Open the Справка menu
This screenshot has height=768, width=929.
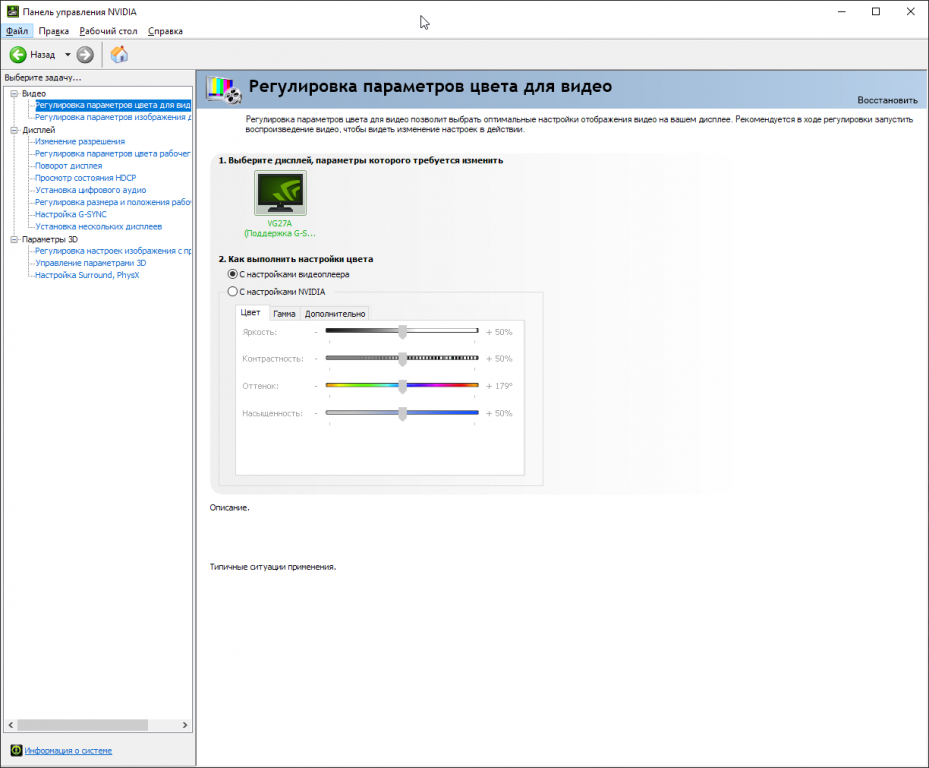coord(165,31)
